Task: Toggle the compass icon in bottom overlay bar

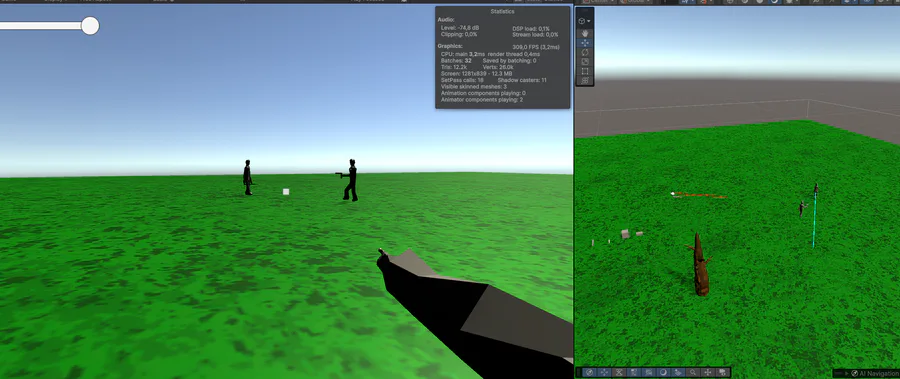Action: tap(589, 372)
